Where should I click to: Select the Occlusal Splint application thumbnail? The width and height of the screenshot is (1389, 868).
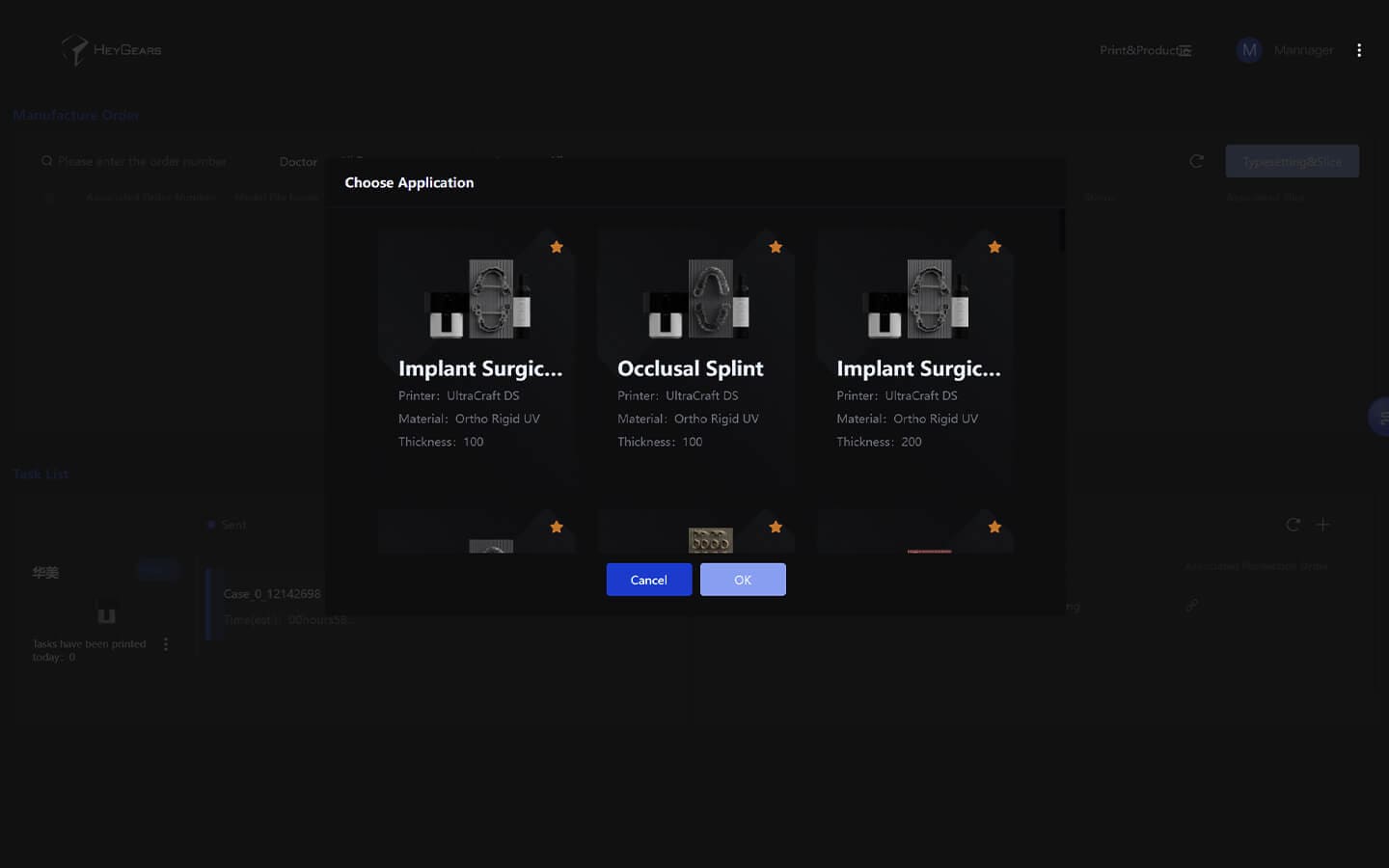695,299
